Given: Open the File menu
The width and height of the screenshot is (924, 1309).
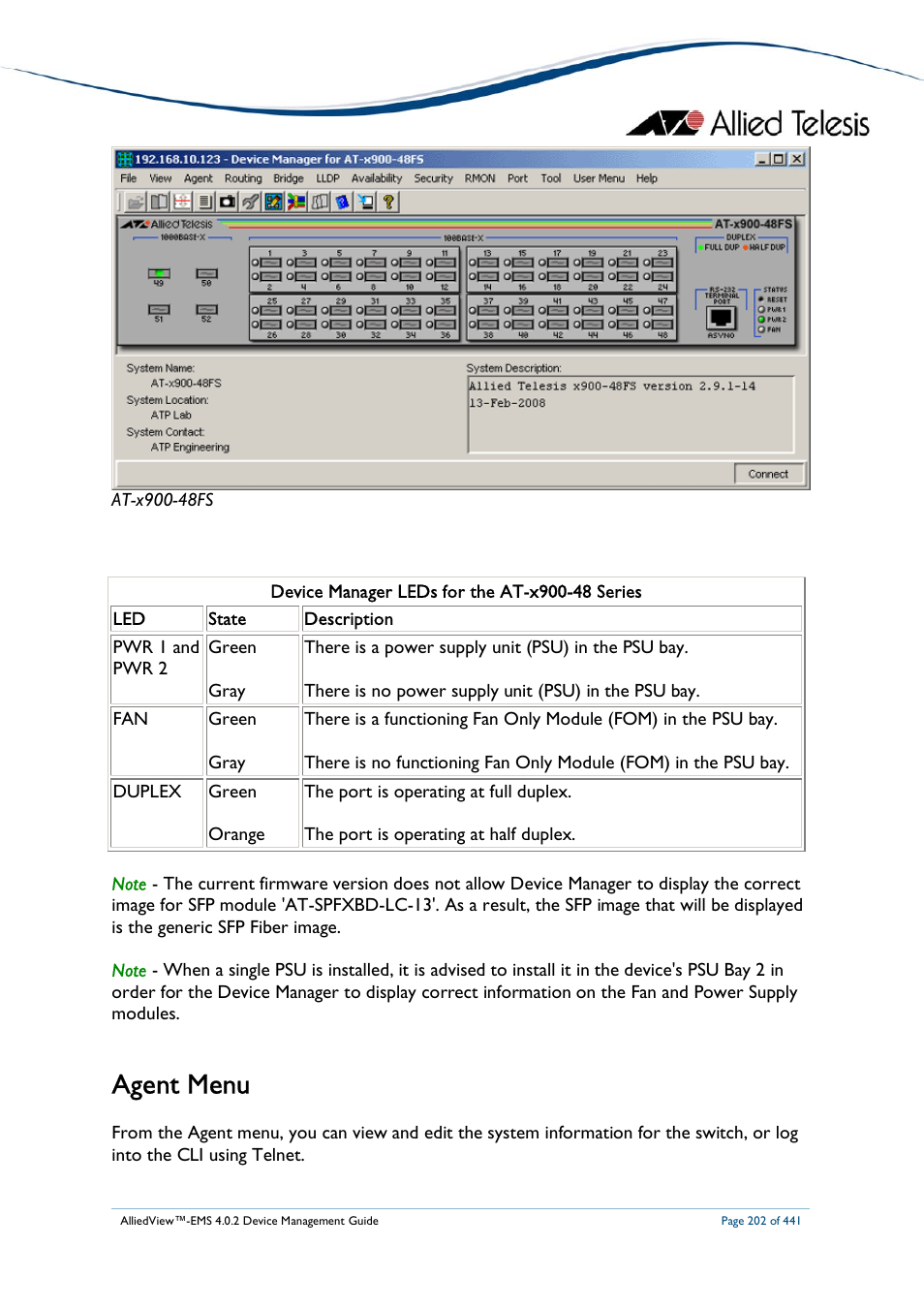Looking at the screenshot, I should 128,178.
